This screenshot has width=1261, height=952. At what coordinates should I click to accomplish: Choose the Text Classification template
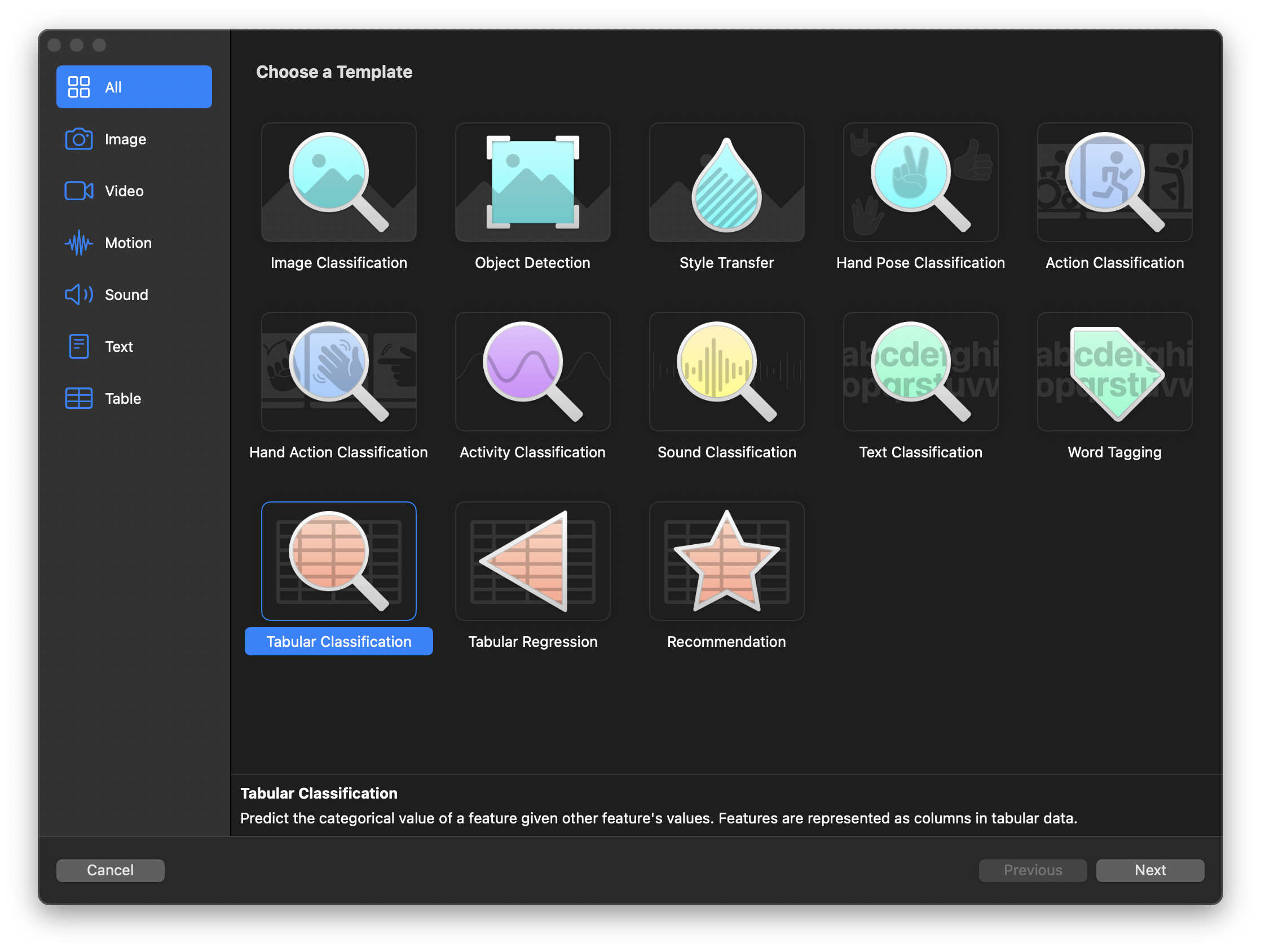click(920, 372)
